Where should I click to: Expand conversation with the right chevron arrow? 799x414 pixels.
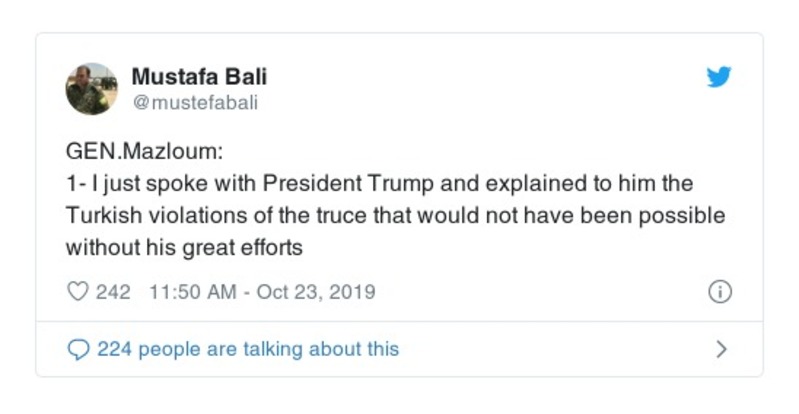click(721, 349)
